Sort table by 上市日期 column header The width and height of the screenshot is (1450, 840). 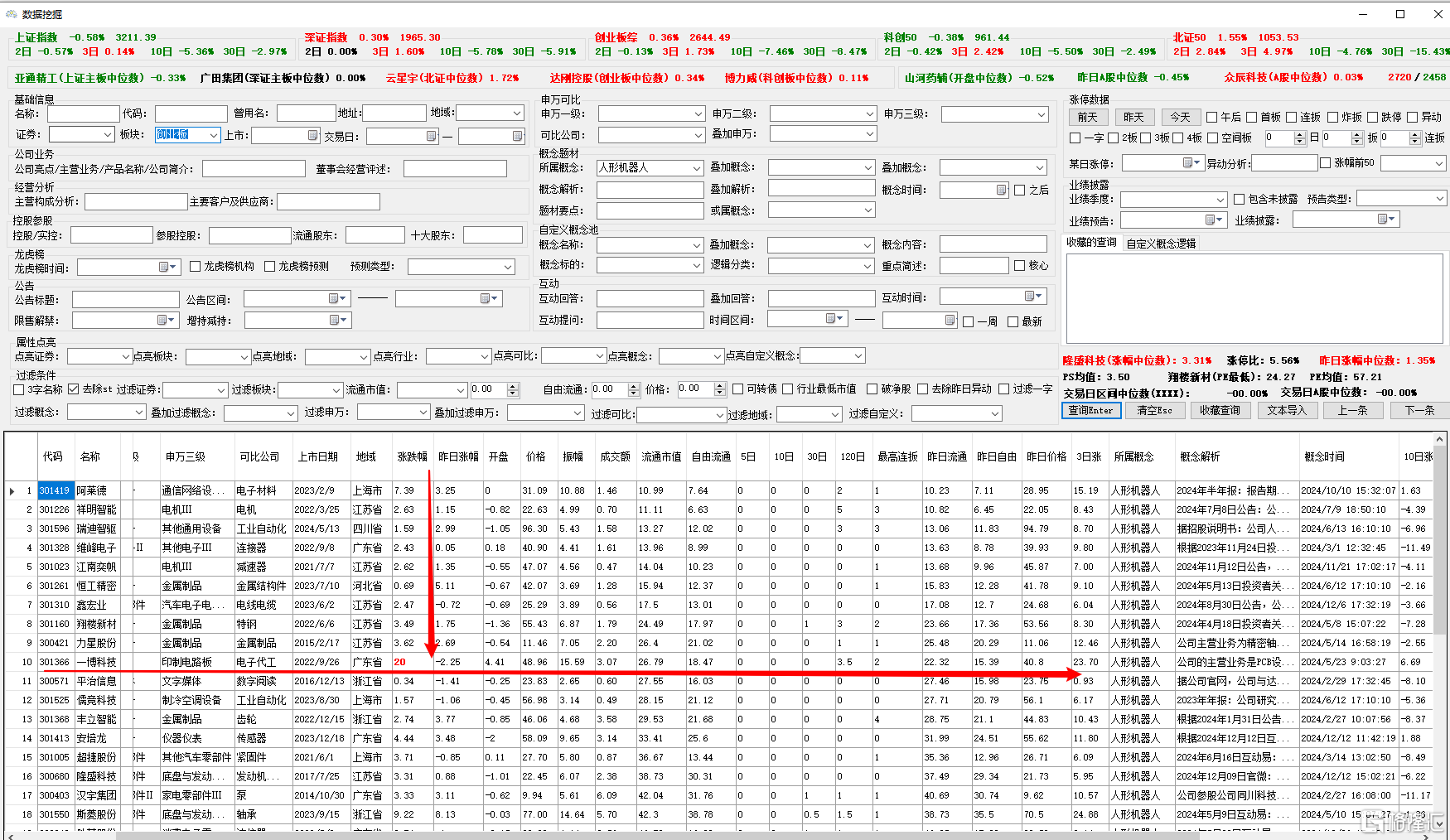[318, 457]
